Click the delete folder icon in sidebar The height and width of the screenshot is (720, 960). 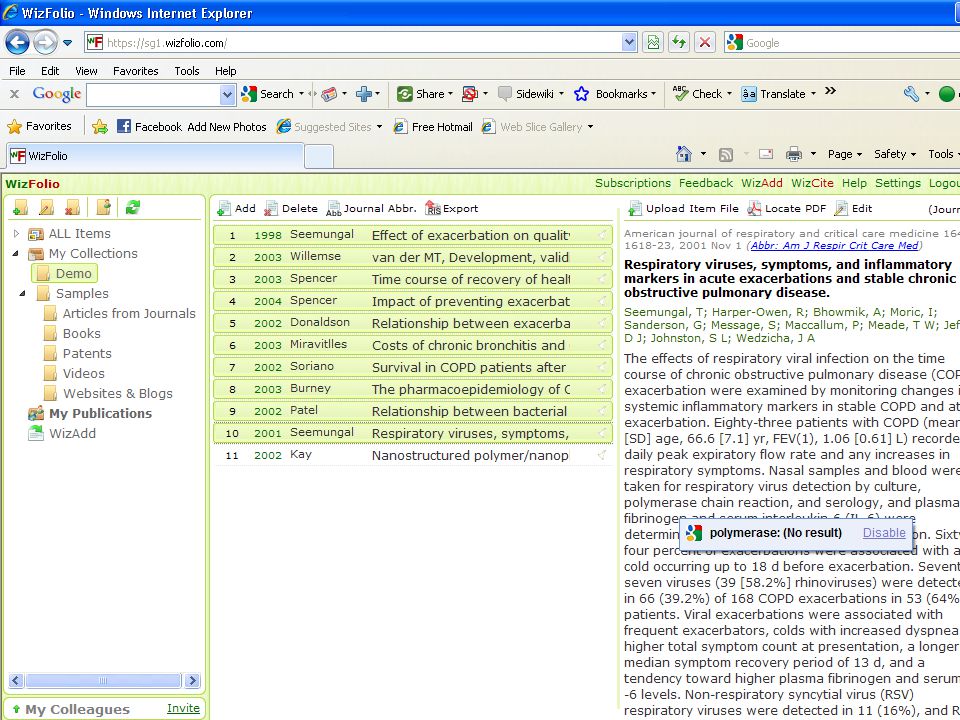coord(72,208)
